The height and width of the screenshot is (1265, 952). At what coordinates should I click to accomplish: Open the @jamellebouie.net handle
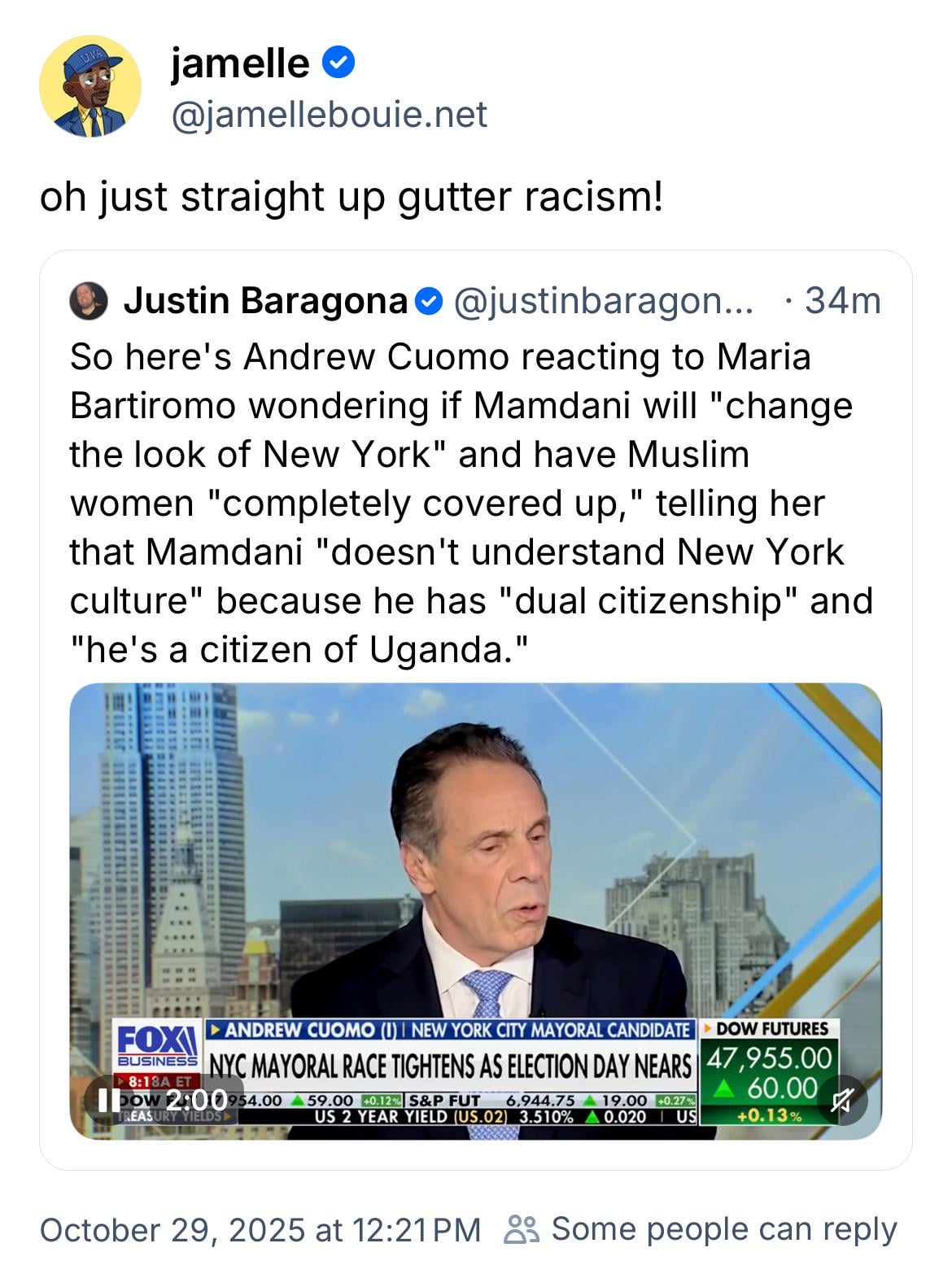pos(329,114)
